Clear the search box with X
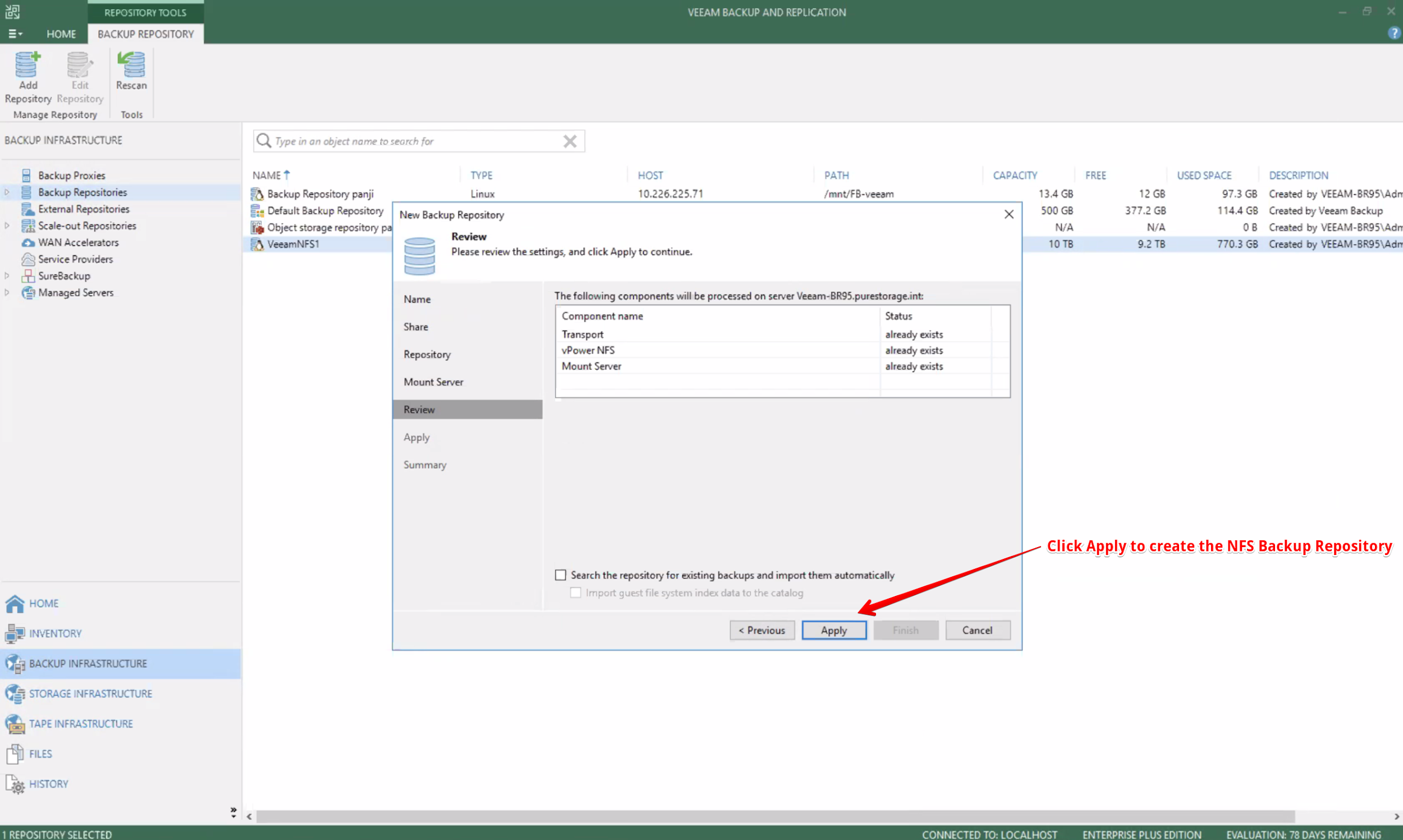Viewport: 1403px width, 840px height. point(570,141)
